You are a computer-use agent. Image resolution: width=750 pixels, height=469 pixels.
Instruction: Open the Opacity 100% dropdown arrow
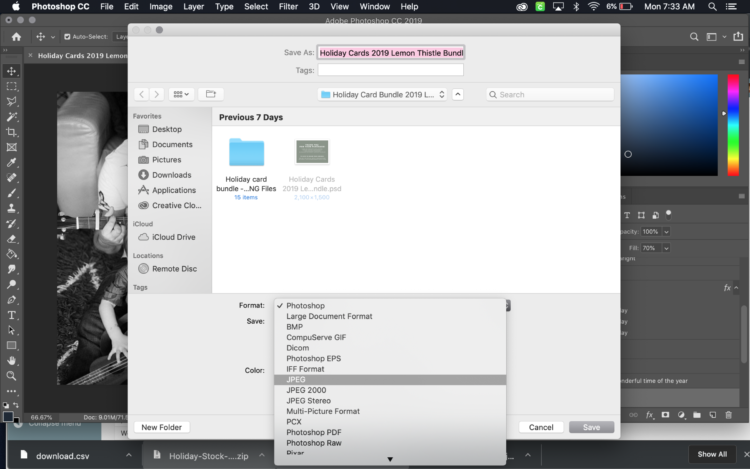click(x=666, y=232)
